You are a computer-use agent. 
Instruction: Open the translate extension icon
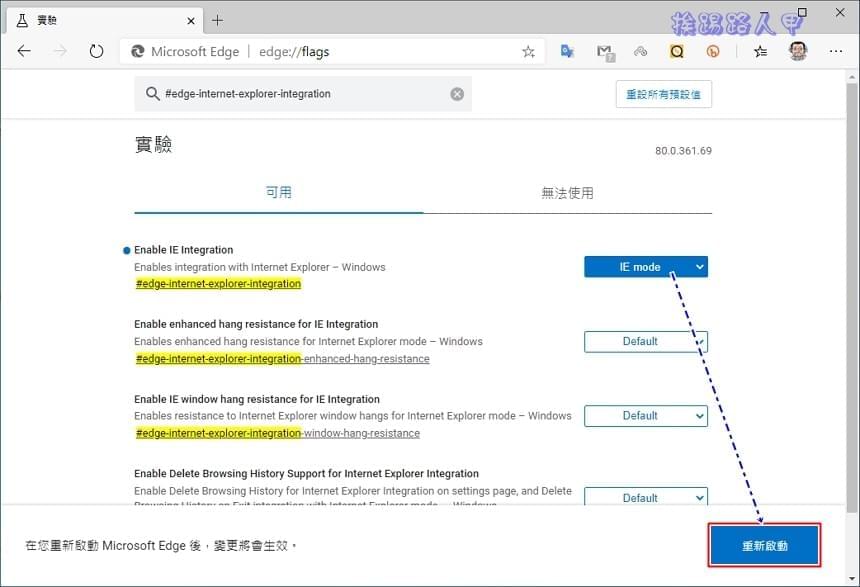coord(567,52)
